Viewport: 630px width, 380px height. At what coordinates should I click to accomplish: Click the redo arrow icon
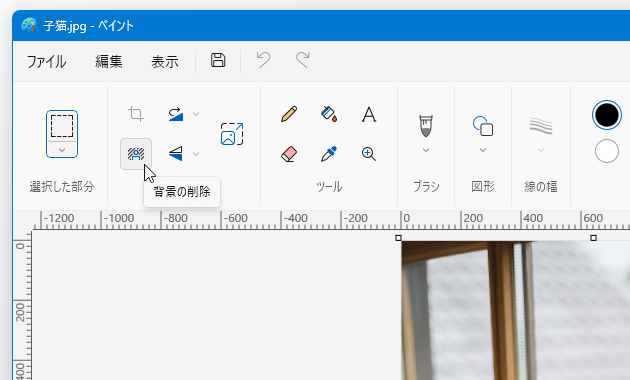click(x=303, y=60)
